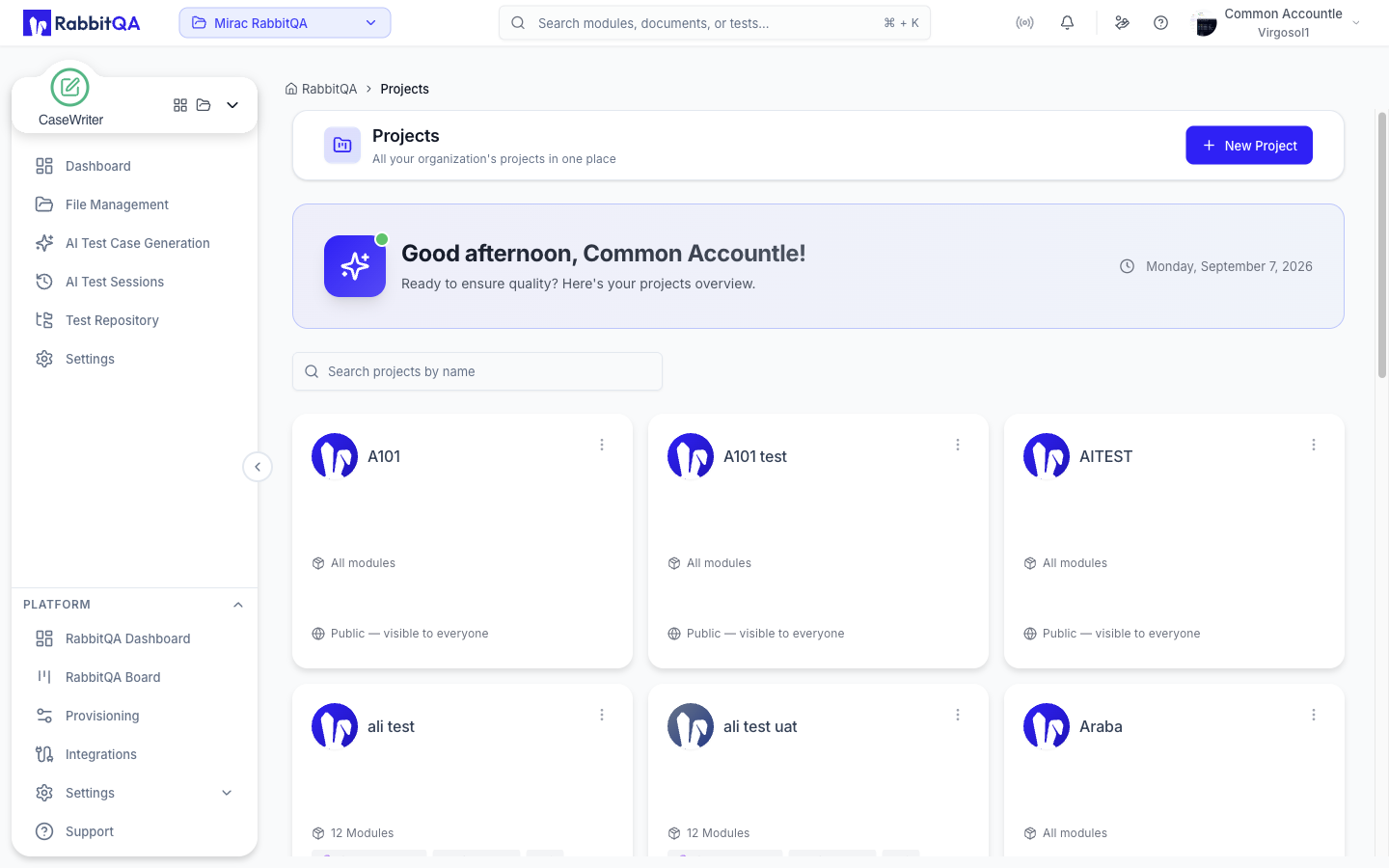Click the Support question mark icon
Viewport: 1389px width, 868px height.
point(44,831)
